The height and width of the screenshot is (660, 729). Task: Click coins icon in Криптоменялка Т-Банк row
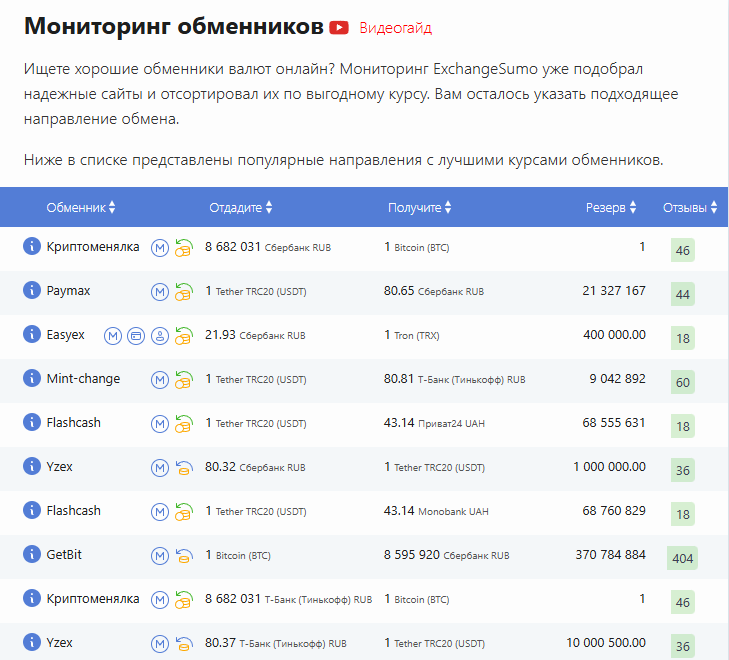(184, 600)
